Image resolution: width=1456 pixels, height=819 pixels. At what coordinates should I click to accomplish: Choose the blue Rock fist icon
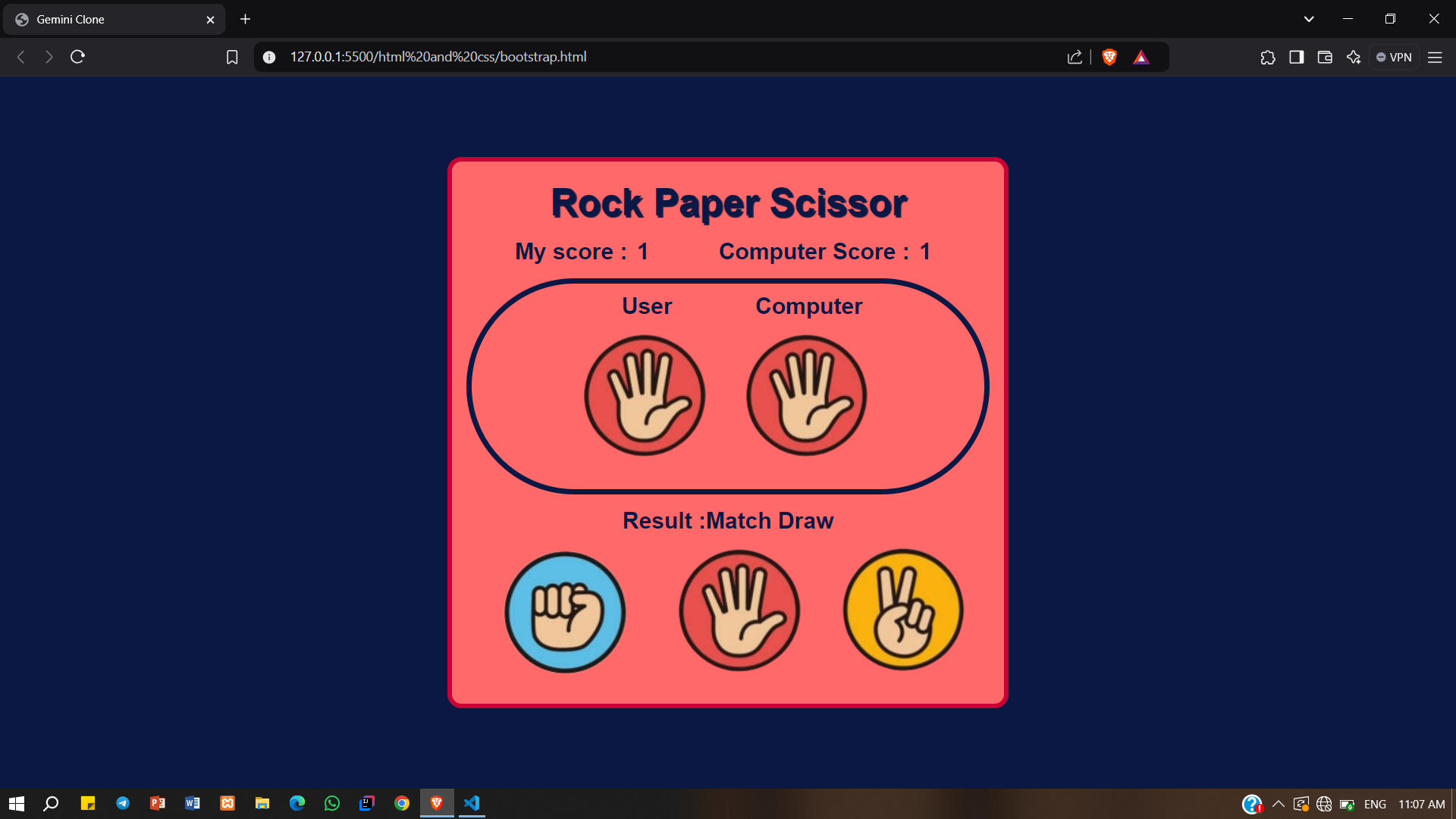click(x=565, y=612)
